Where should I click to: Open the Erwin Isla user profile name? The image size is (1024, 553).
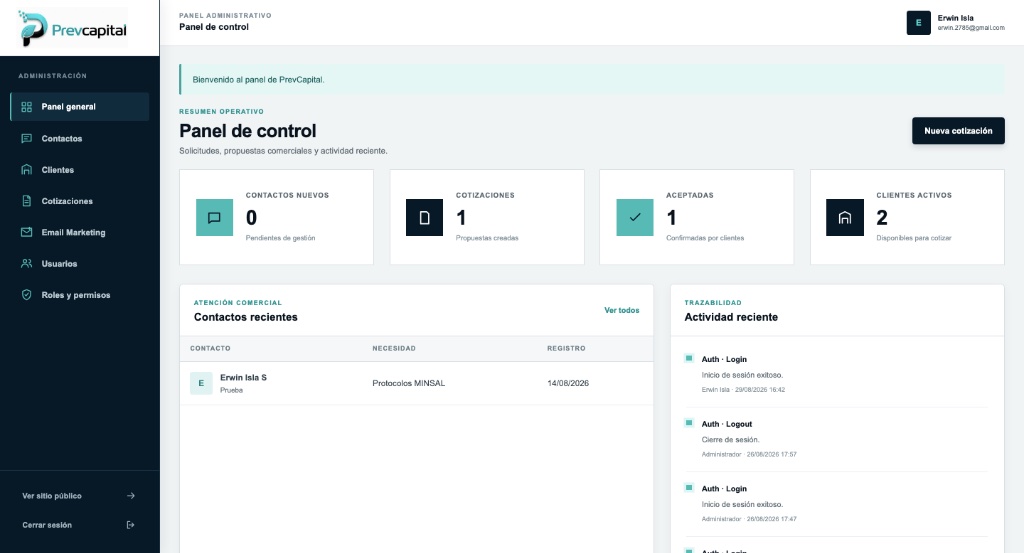tap(955, 18)
